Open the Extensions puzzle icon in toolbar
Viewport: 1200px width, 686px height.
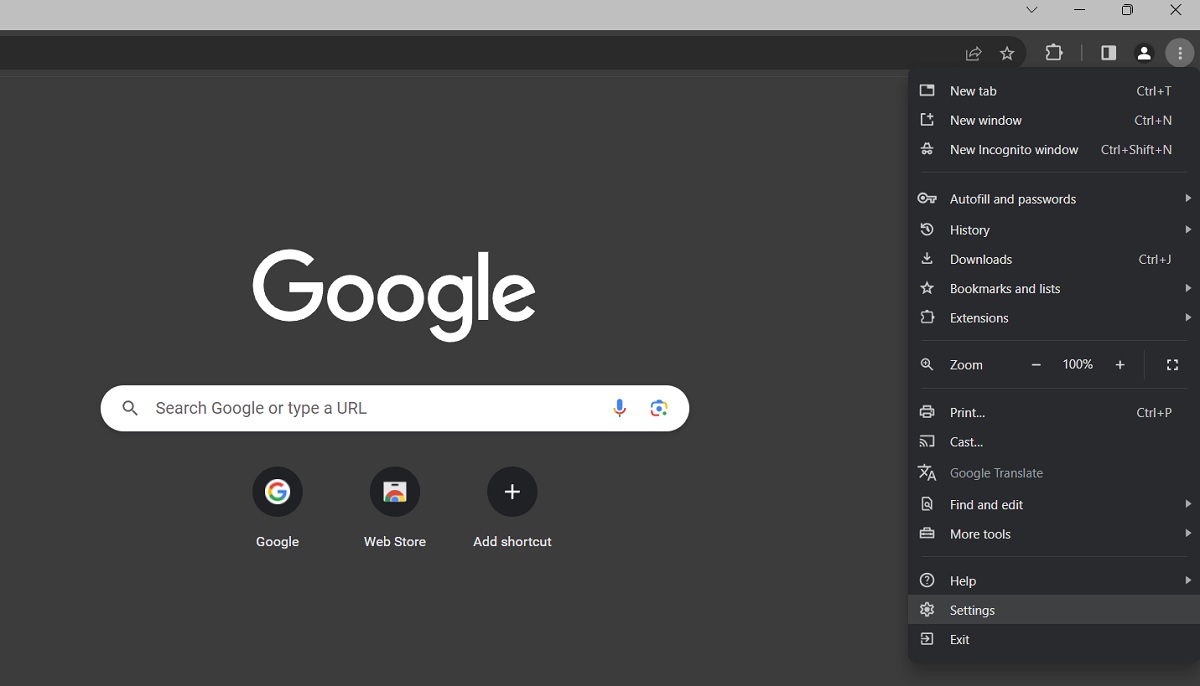click(x=1054, y=53)
